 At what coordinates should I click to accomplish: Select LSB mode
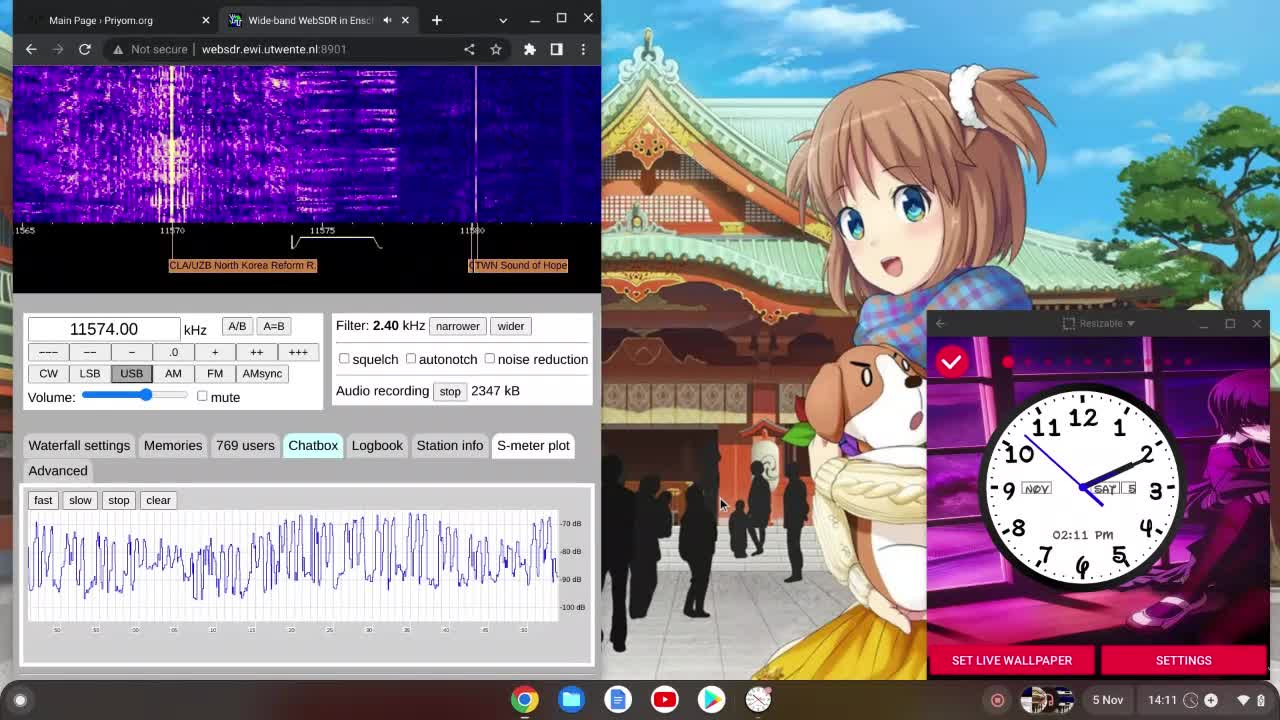[90, 374]
